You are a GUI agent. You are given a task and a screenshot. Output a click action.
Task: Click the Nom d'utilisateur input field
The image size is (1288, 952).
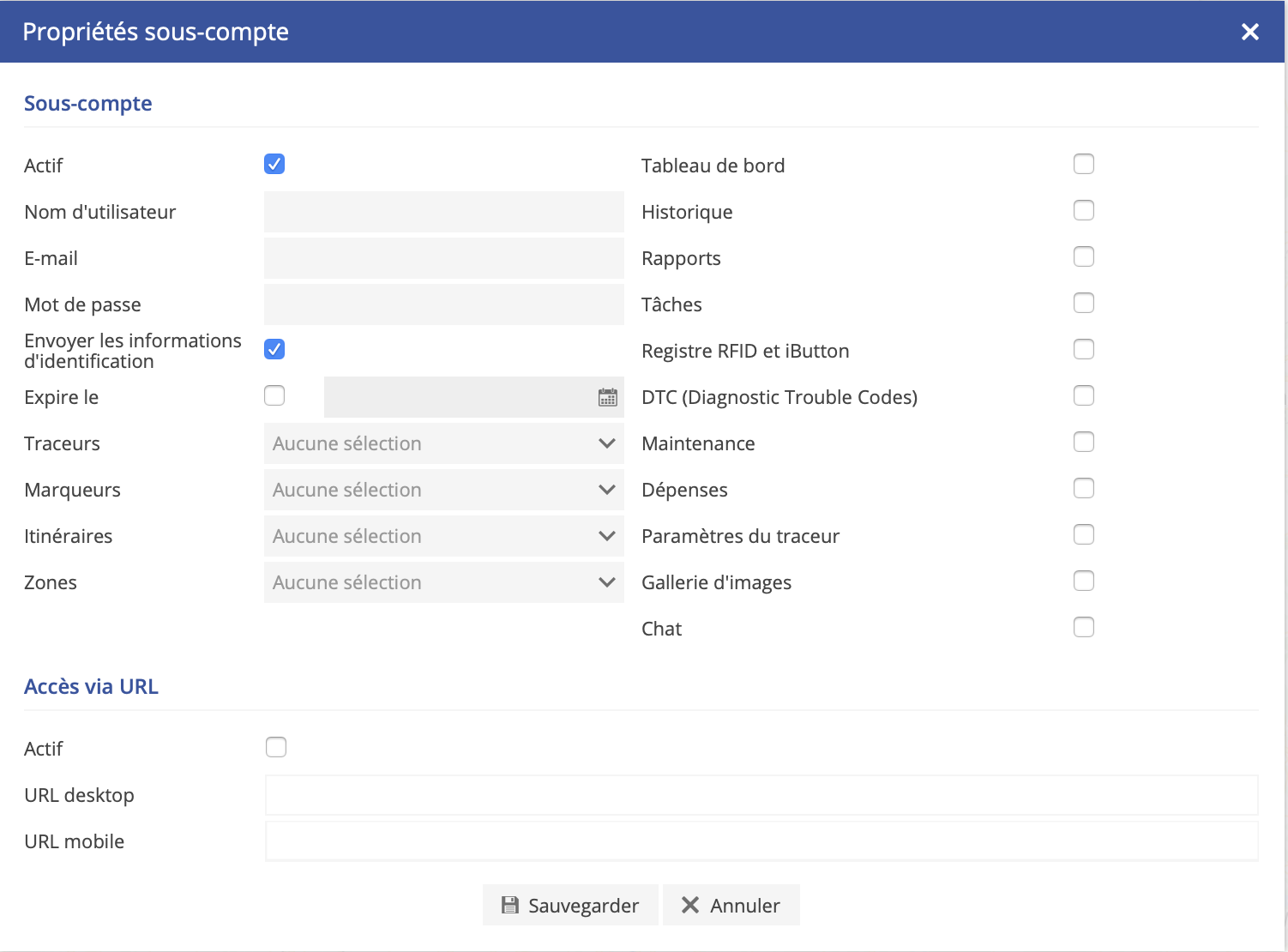click(x=443, y=212)
